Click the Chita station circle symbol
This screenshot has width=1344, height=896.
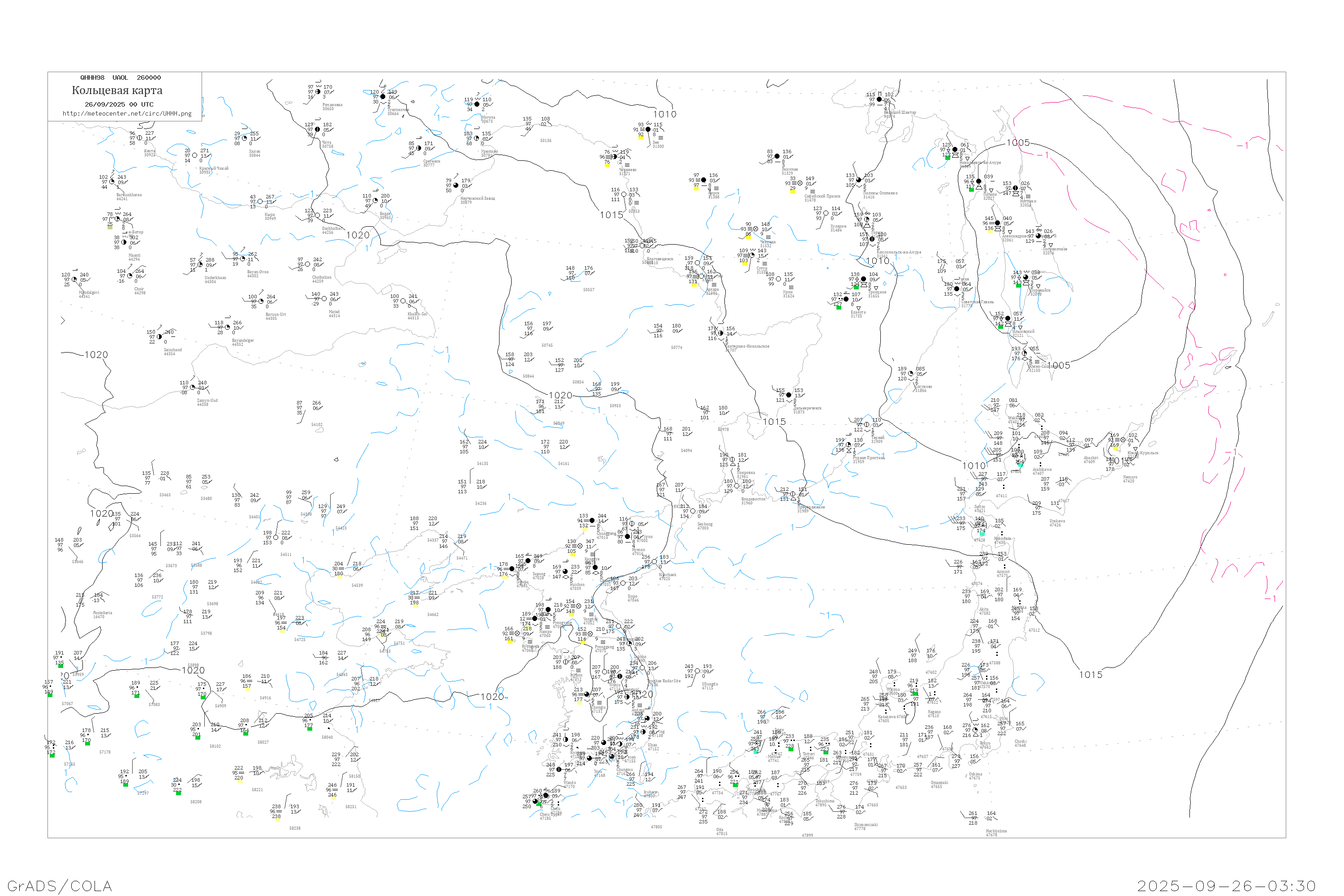point(318,129)
